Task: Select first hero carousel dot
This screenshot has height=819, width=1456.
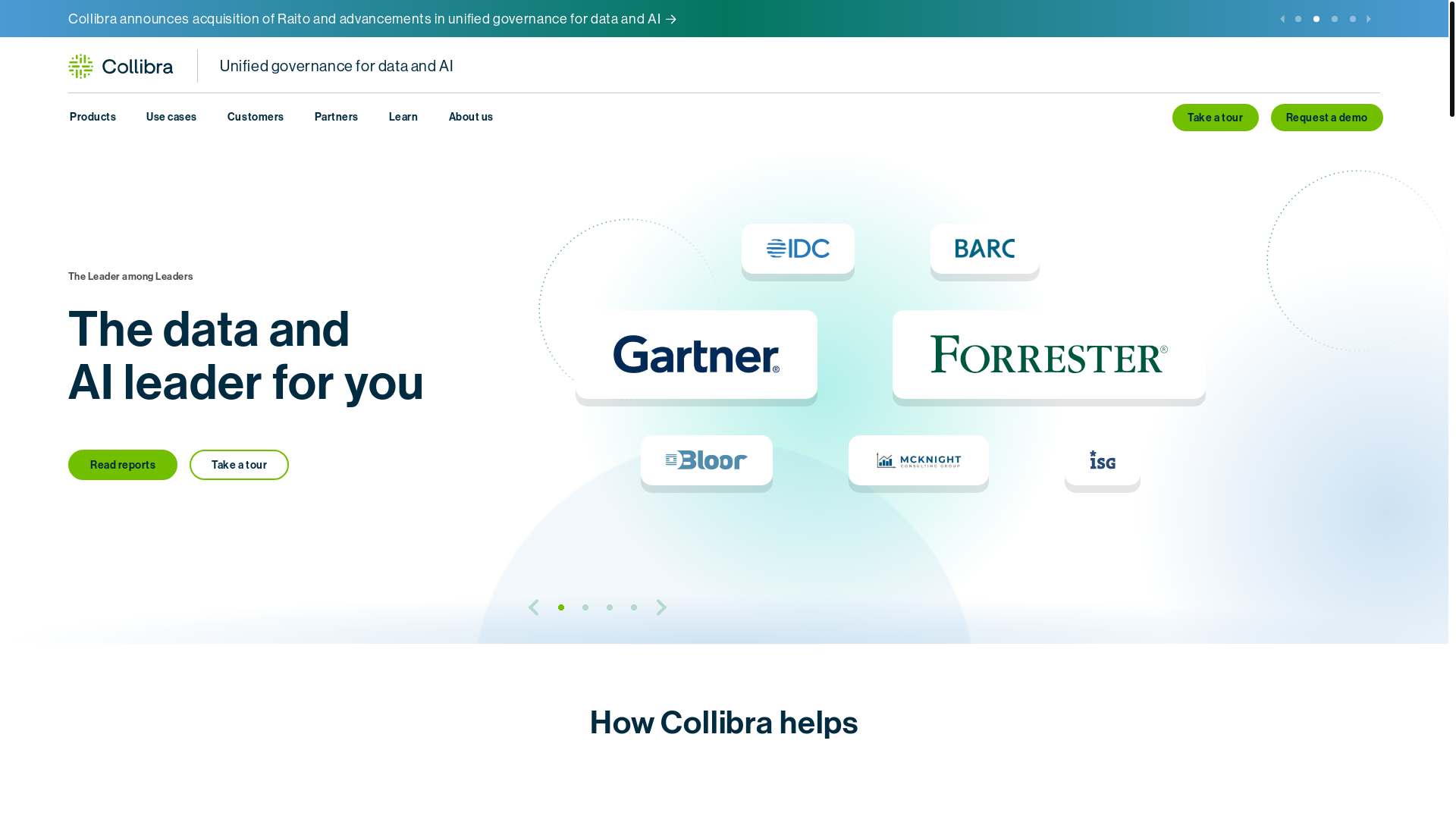Action: click(x=561, y=607)
